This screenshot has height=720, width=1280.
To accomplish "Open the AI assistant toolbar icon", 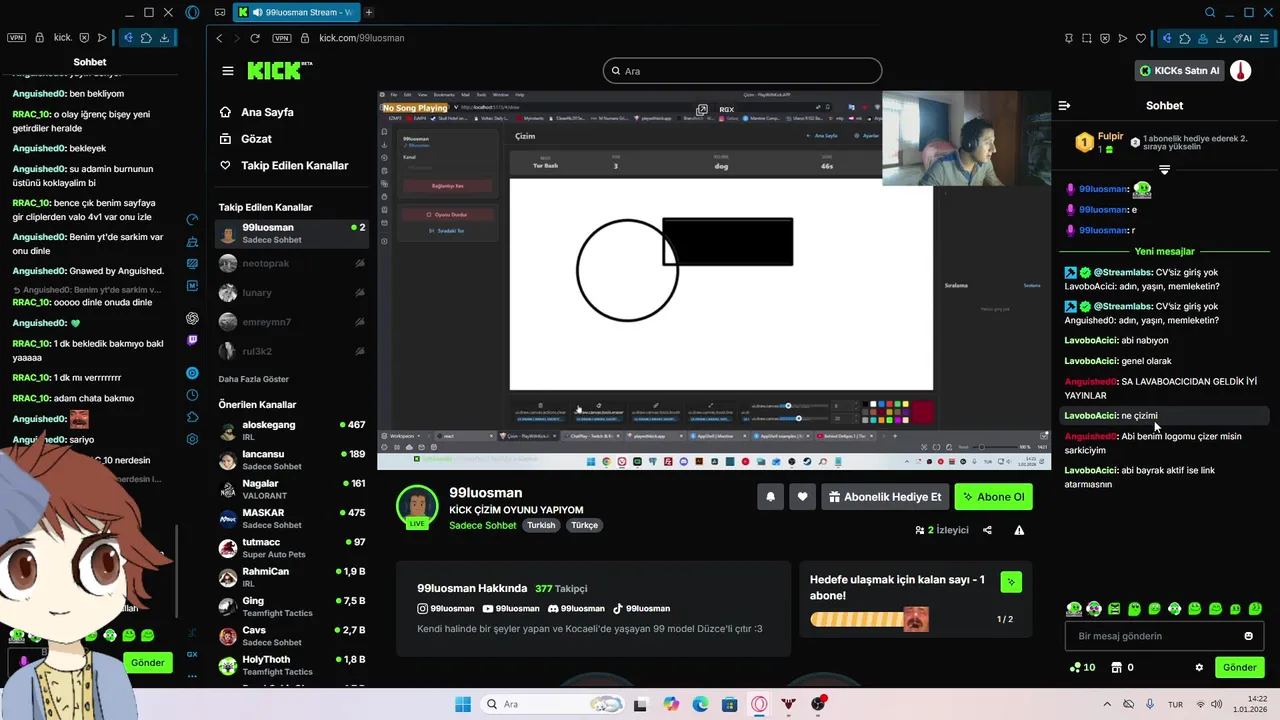I will coord(1242,38).
